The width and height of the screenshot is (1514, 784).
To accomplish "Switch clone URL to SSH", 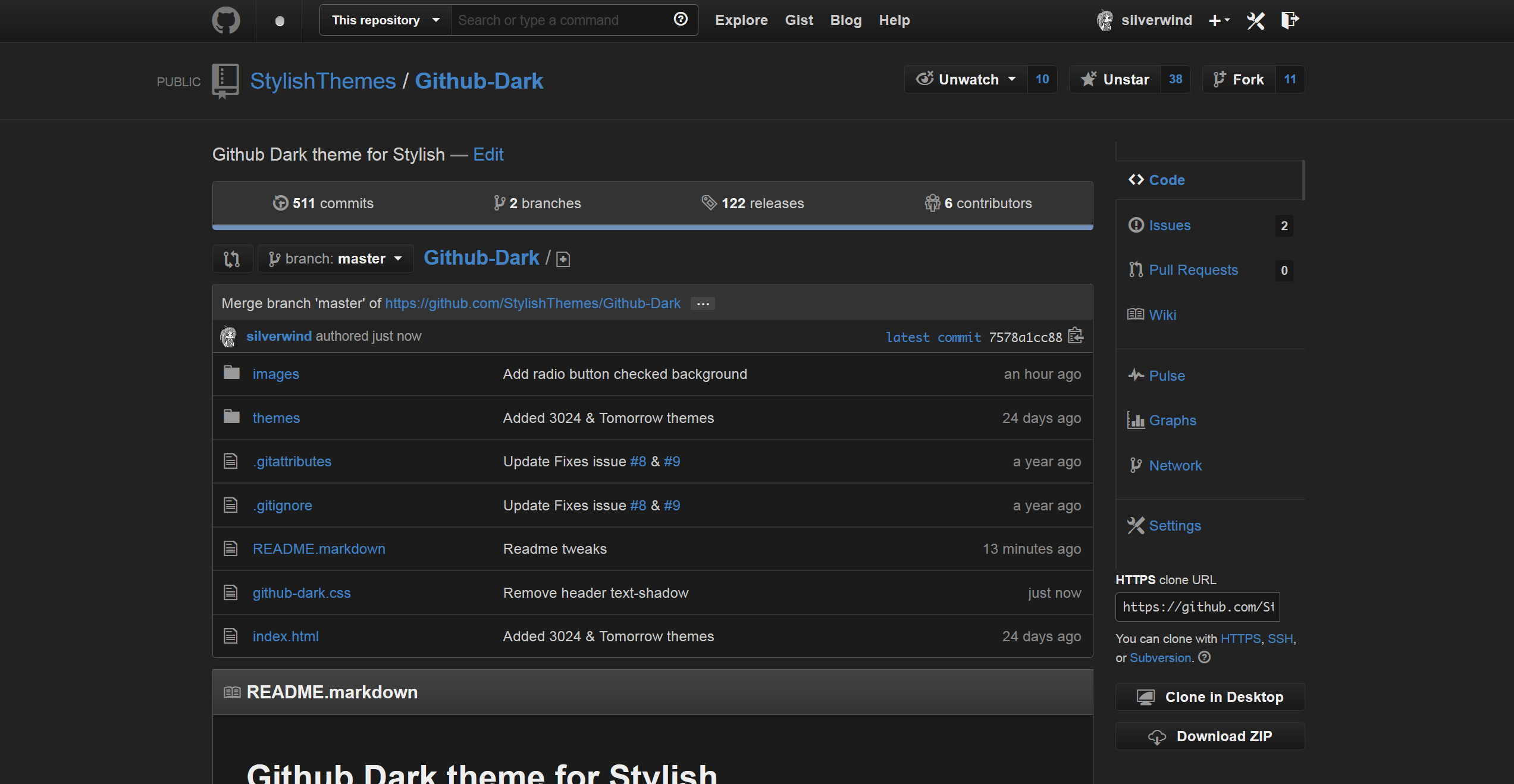I will [x=1280, y=639].
